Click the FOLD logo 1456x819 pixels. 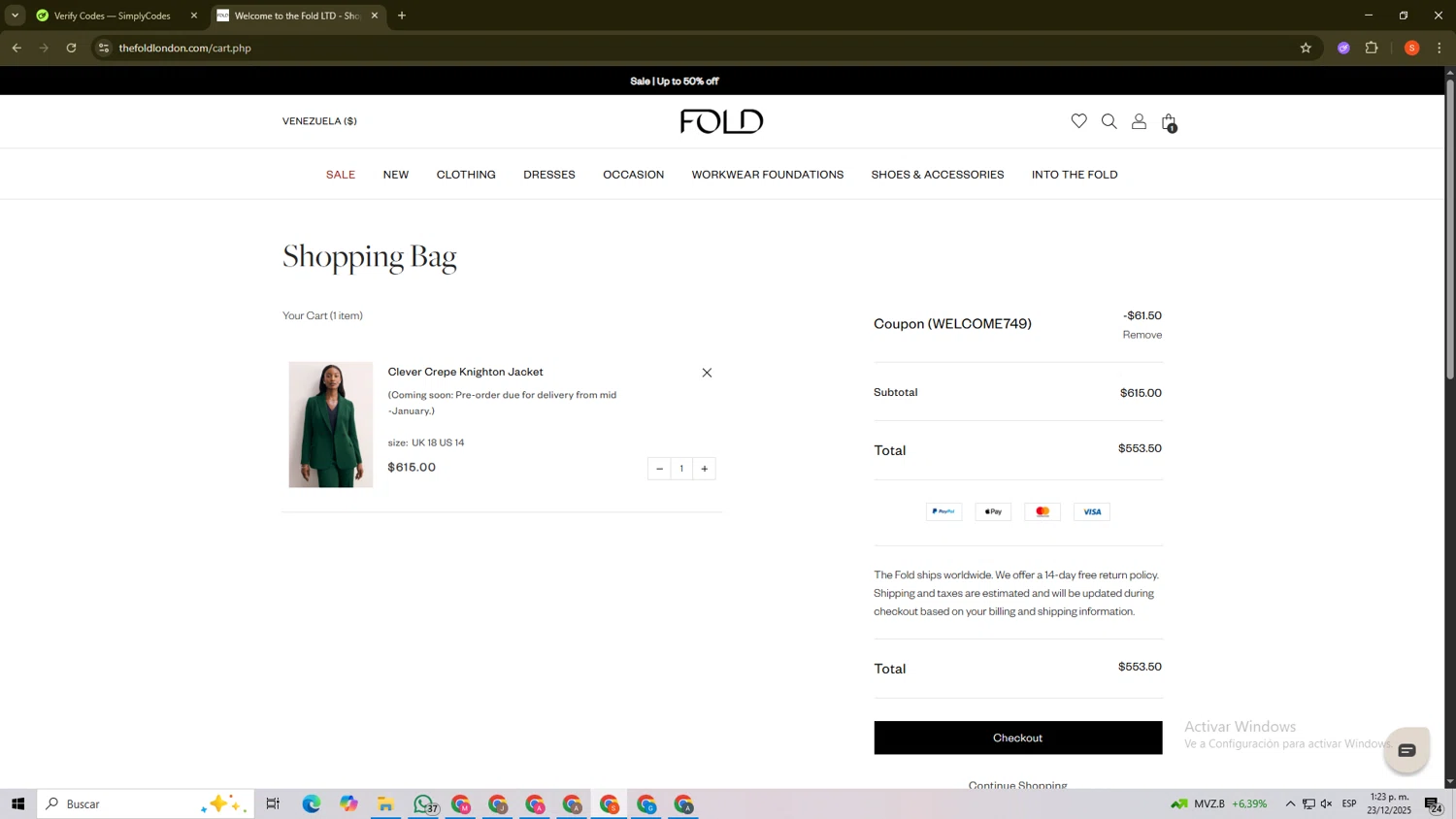(721, 121)
